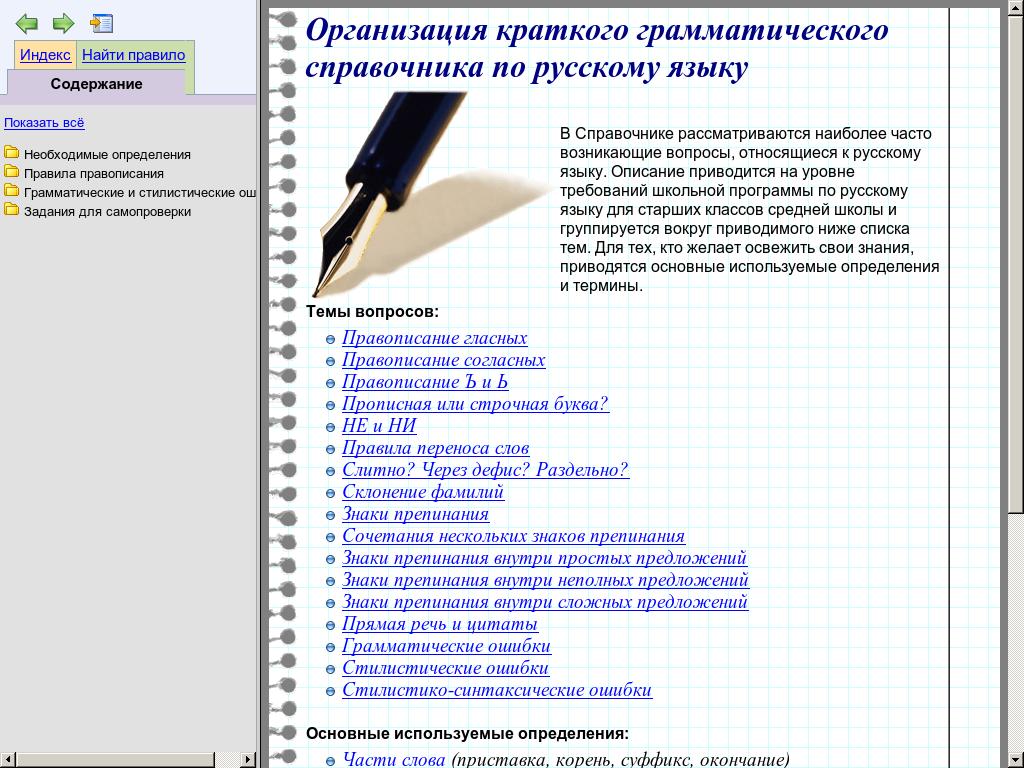The width and height of the screenshot is (1024, 768).
Task: Switch to the Индекс tab
Action: point(45,55)
